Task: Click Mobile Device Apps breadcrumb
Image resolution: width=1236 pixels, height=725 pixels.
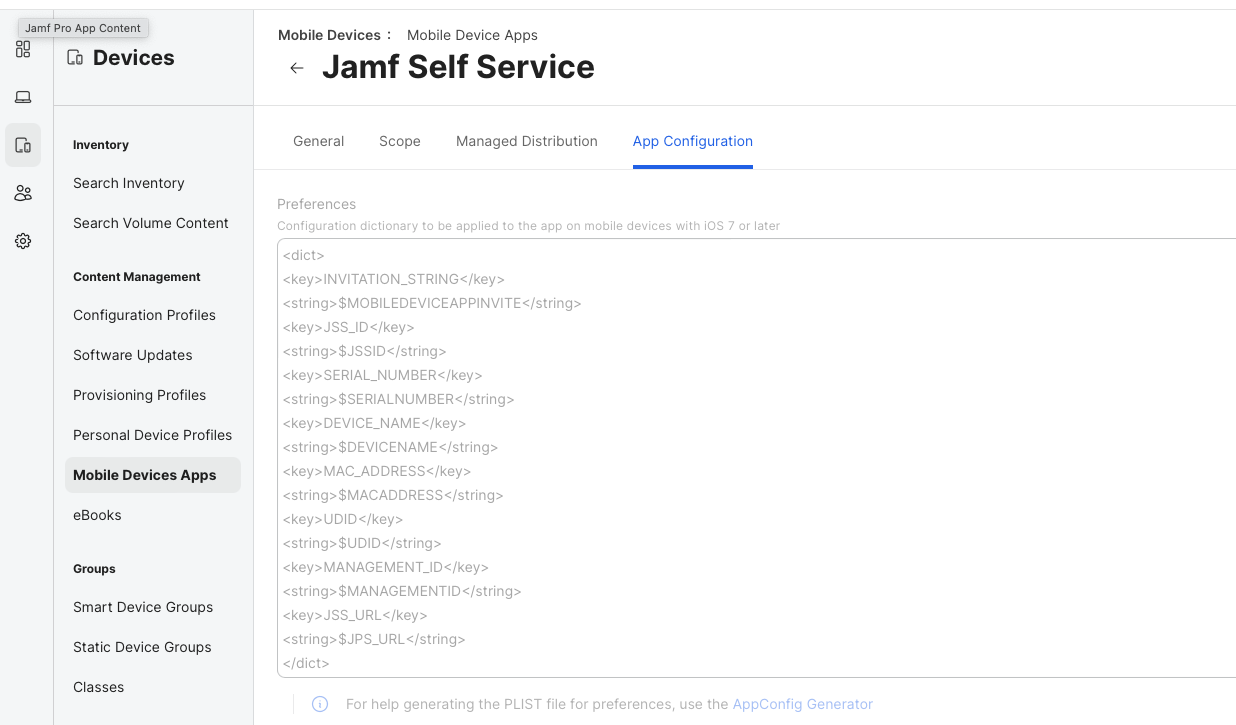Action: [x=472, y=35]
